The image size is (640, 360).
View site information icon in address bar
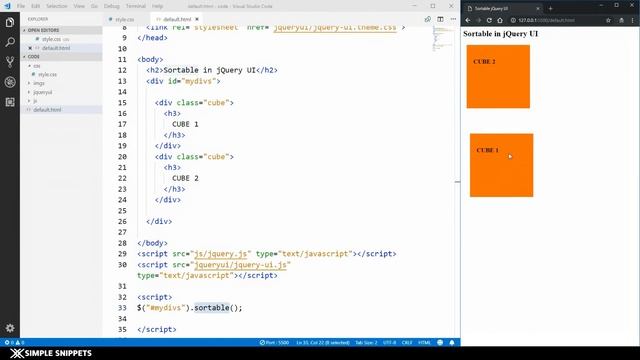pos(513,20)
